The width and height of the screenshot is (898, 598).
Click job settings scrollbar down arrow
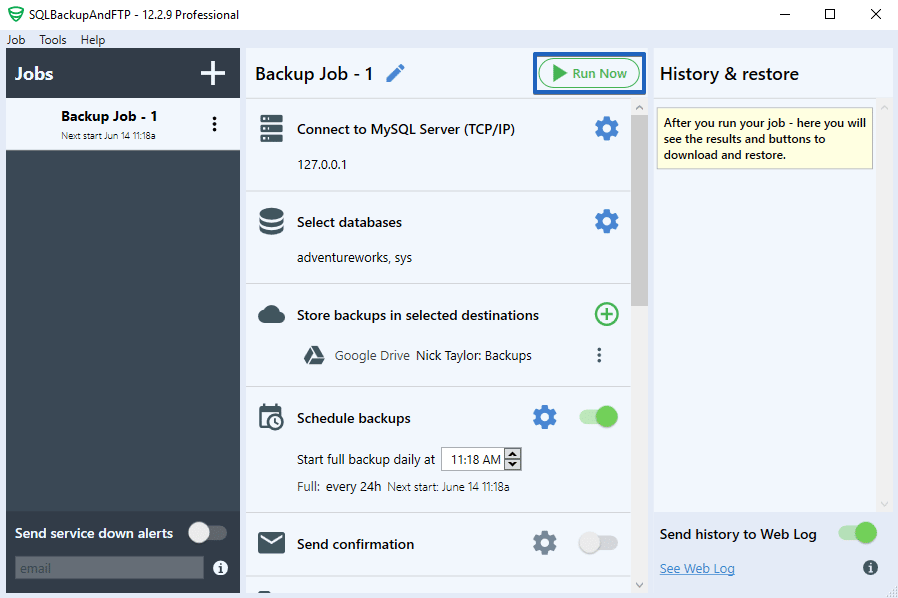pyautogui.click(x=639, y=585)
